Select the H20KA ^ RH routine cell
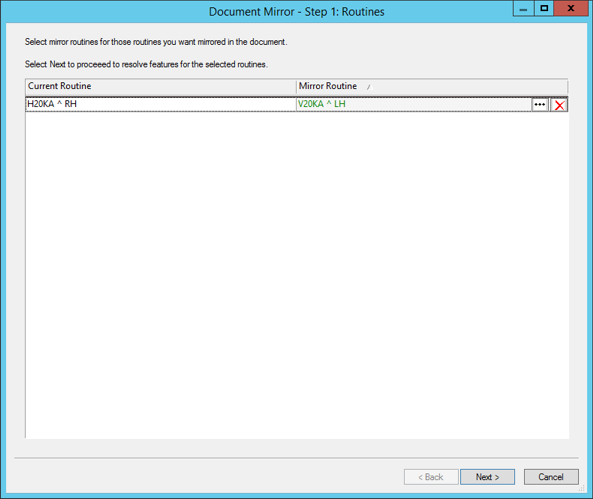The height and width of the screenshot is (499, 593). coord(161,104)
